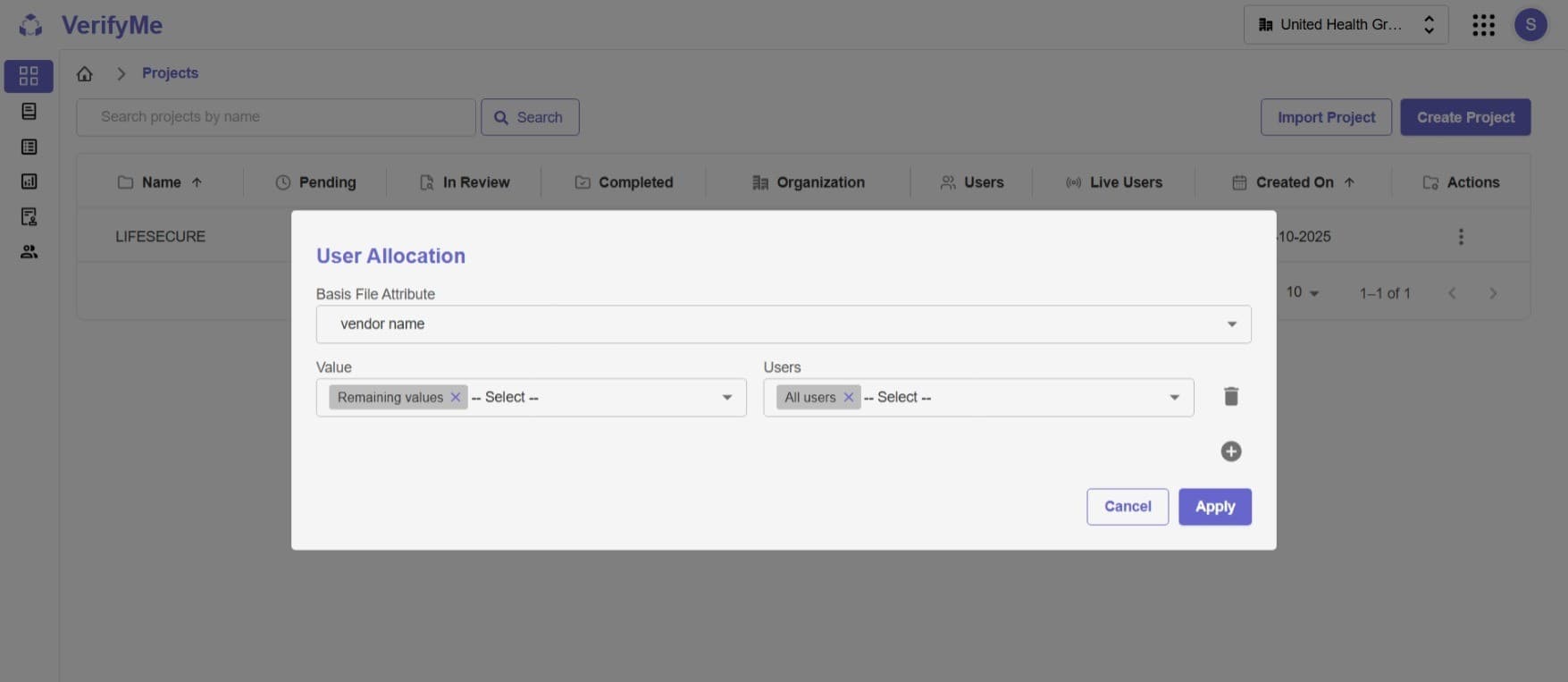Open the LIFESECURE row actions menu
Image resolution: width=1568 pixels, height=682 pixels.
[x=1461, y=237]
